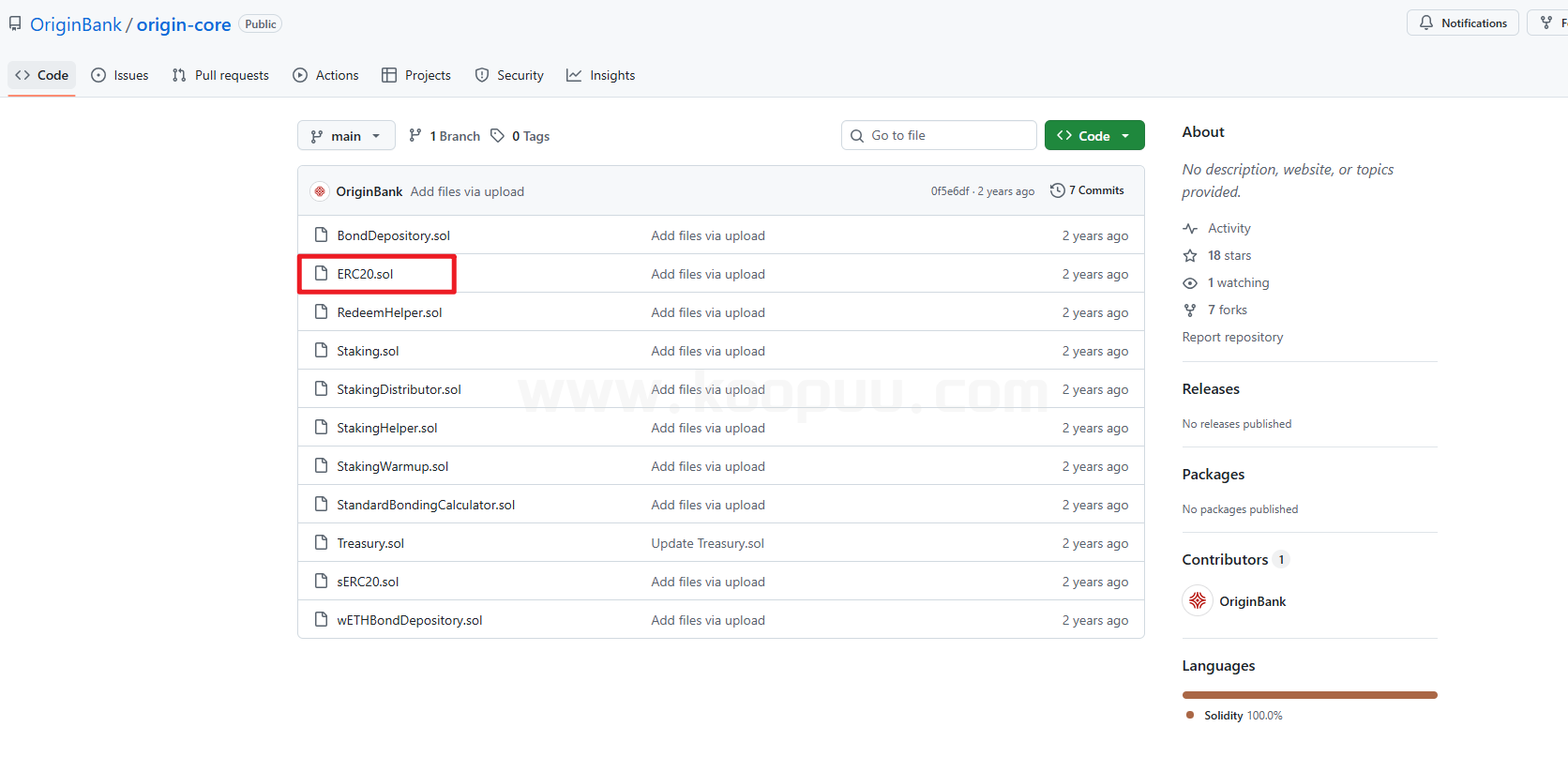This screenshot has height=772, width=1568.
Task: Click the Staking.sol file icon
Action: (x=321, y=351)
